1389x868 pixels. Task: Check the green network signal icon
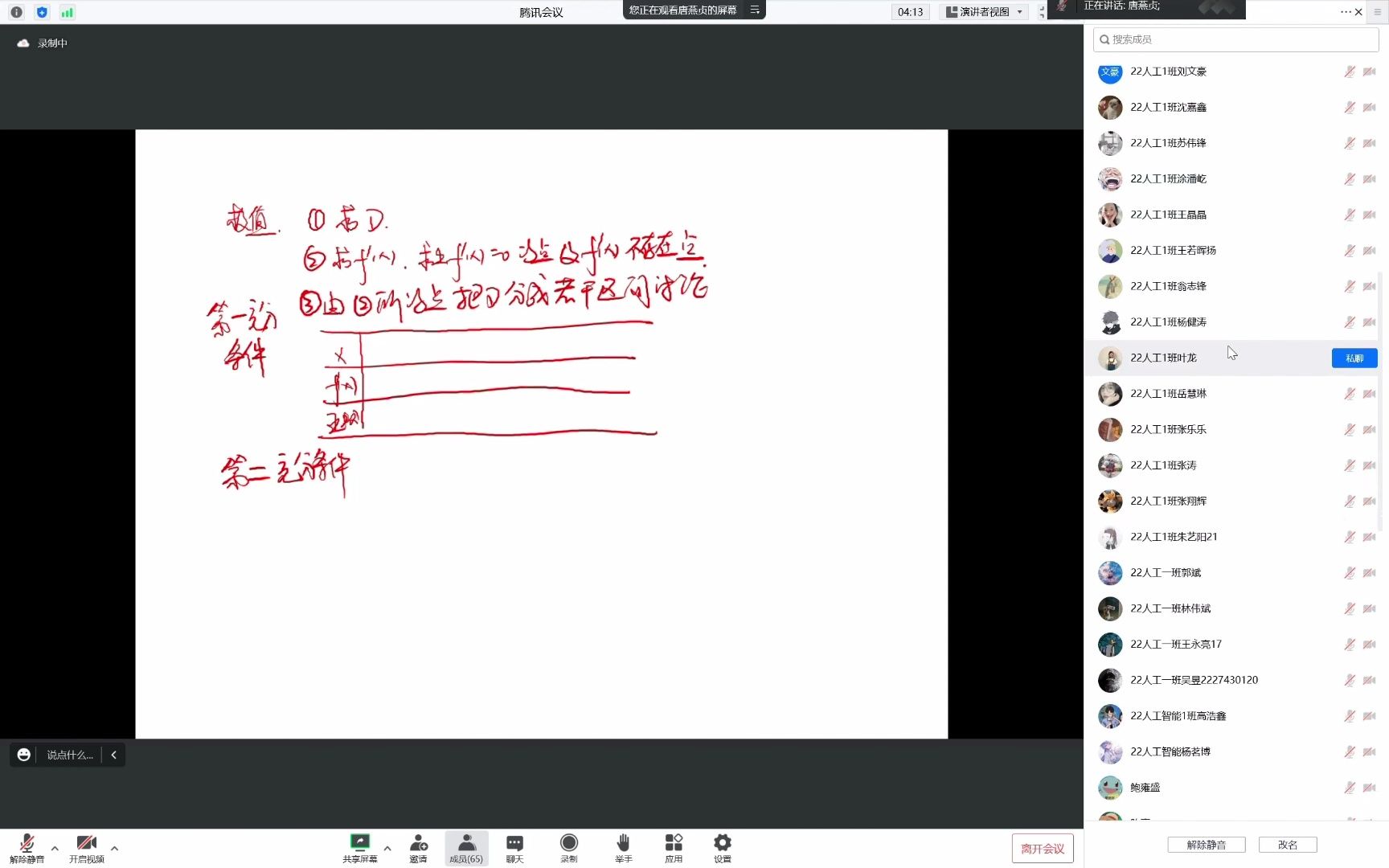pyautogui.click(x=68, y=12)
